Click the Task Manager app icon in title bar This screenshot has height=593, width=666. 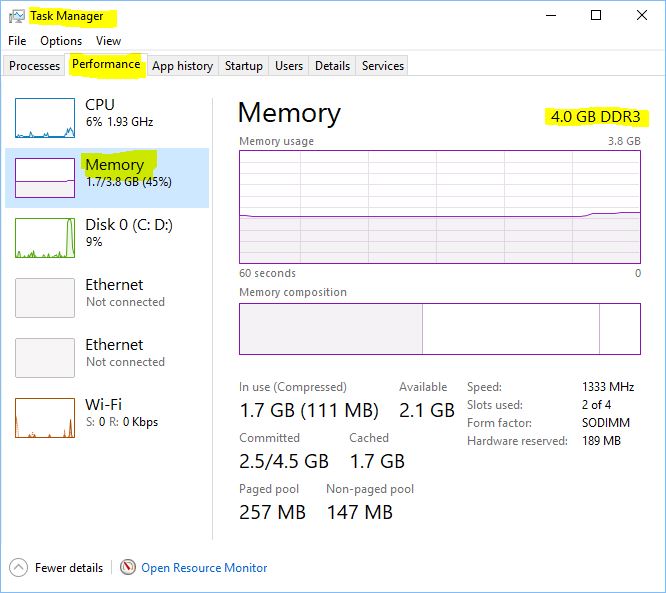coord(17,16)
